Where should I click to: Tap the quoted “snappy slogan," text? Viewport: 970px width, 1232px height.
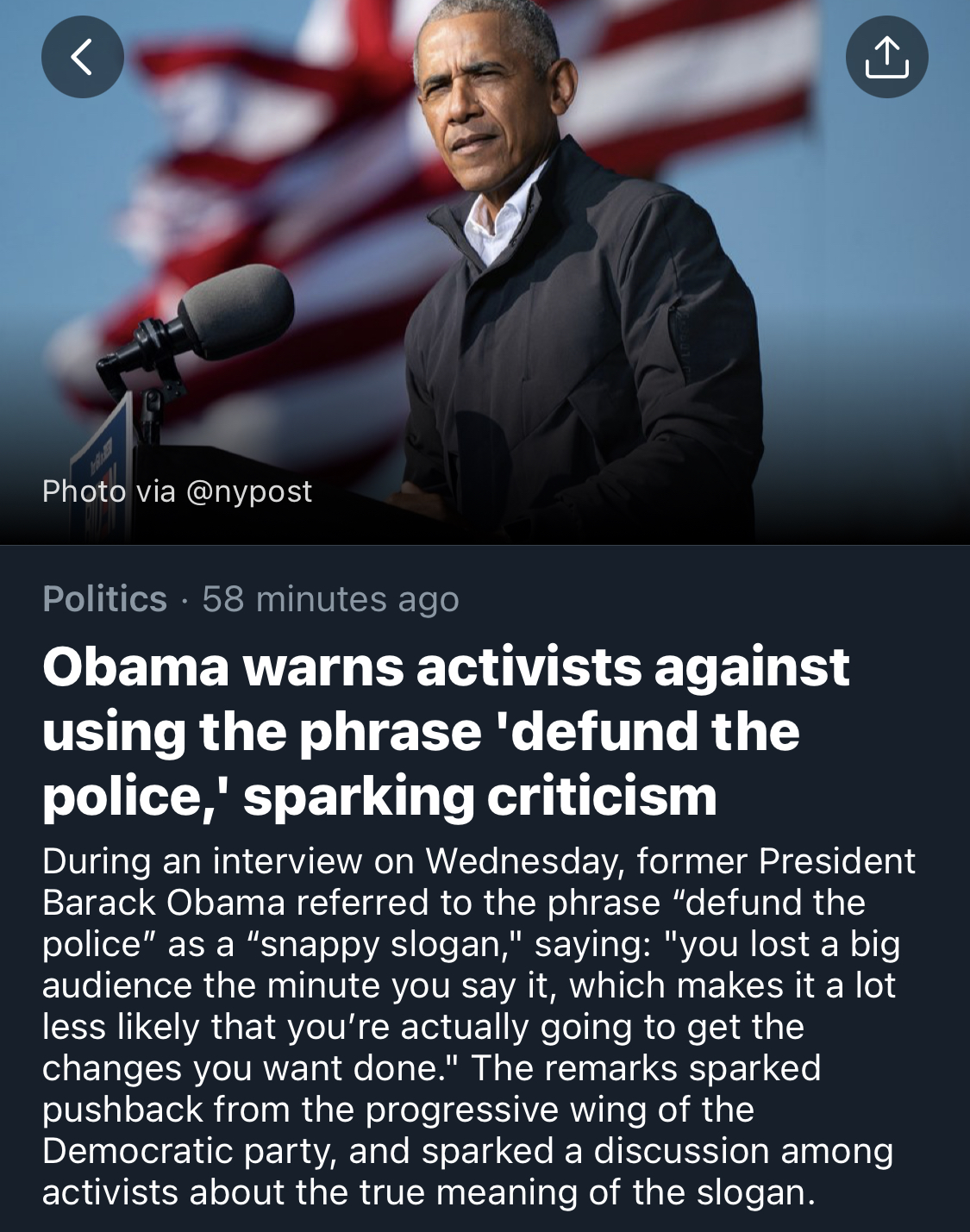pos(381,944)
